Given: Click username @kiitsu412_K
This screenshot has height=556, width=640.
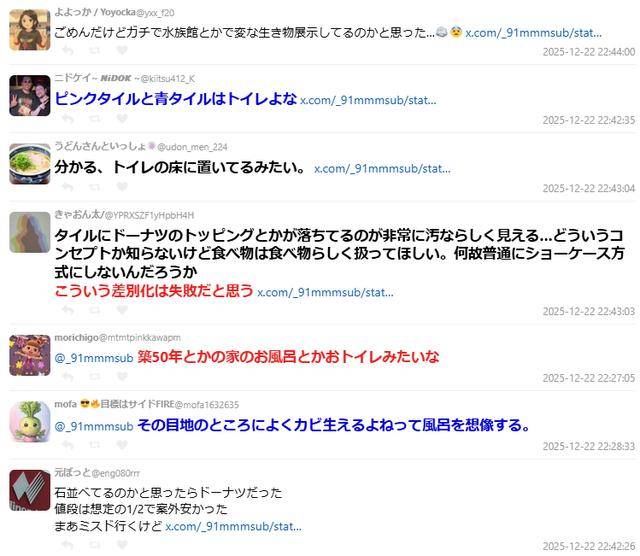Looking at the screenshot, I should point(167,79).
